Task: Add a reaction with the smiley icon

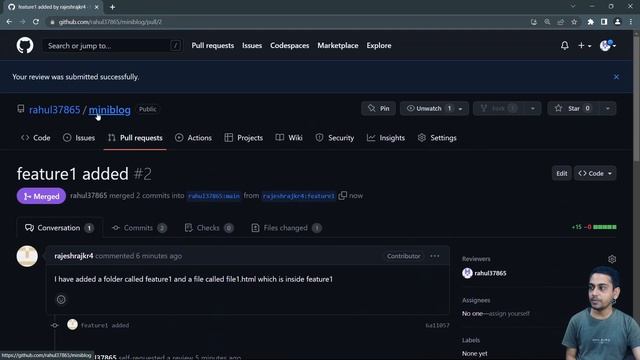Action: 61,300
